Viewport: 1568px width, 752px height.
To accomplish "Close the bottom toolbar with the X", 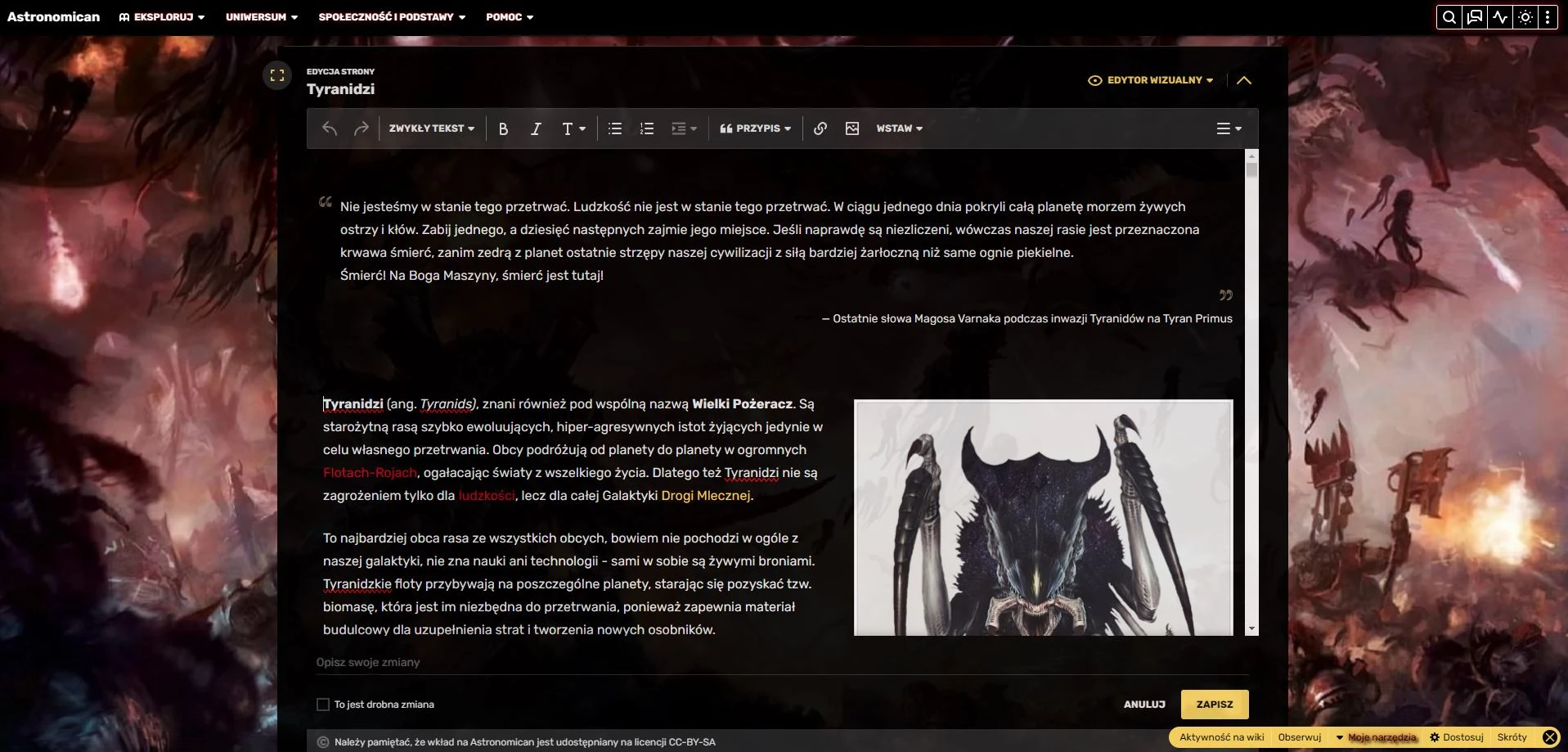I will [1549, 737].
